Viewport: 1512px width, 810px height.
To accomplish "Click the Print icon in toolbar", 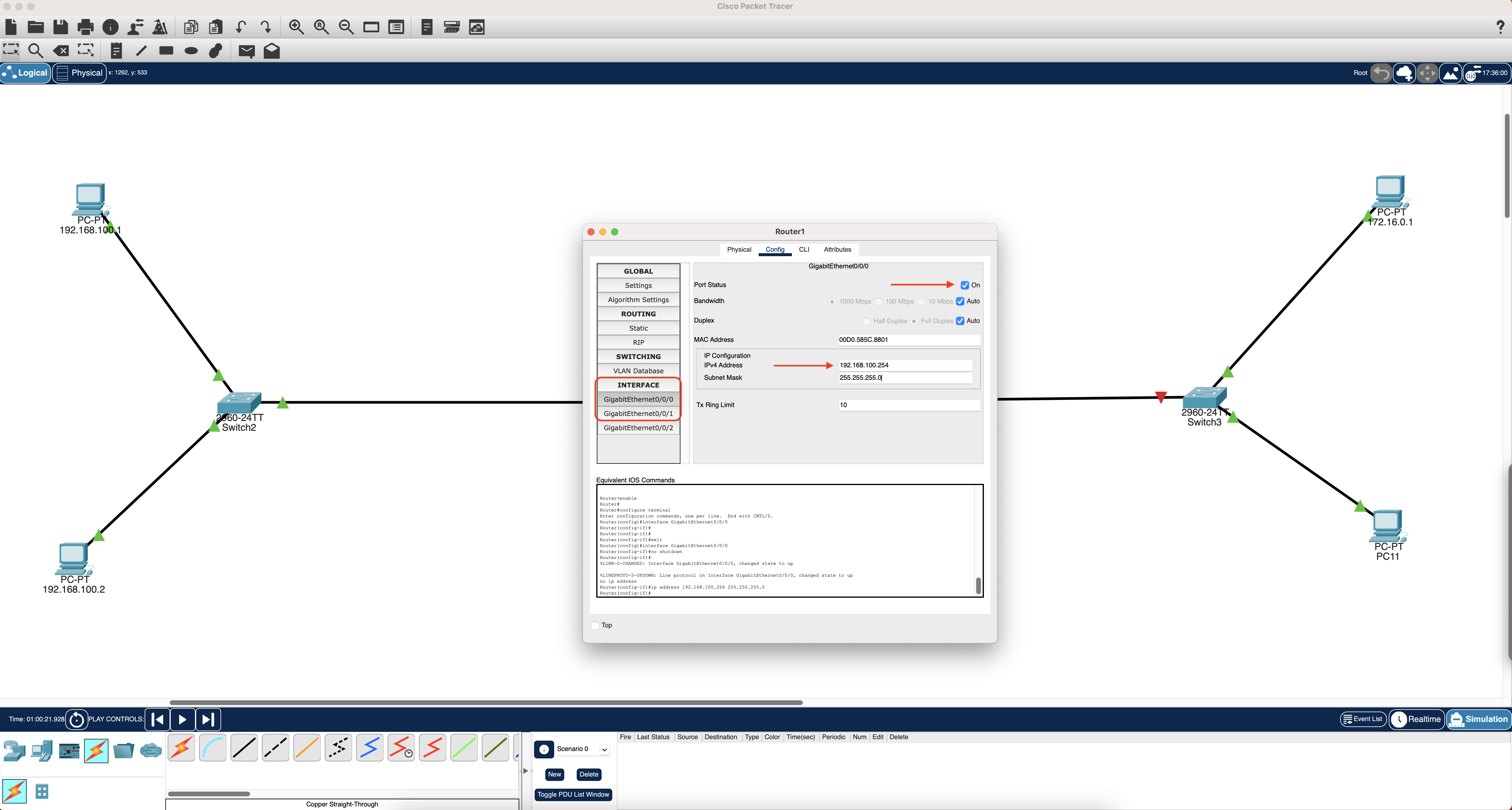I will (x=85, y=27).
